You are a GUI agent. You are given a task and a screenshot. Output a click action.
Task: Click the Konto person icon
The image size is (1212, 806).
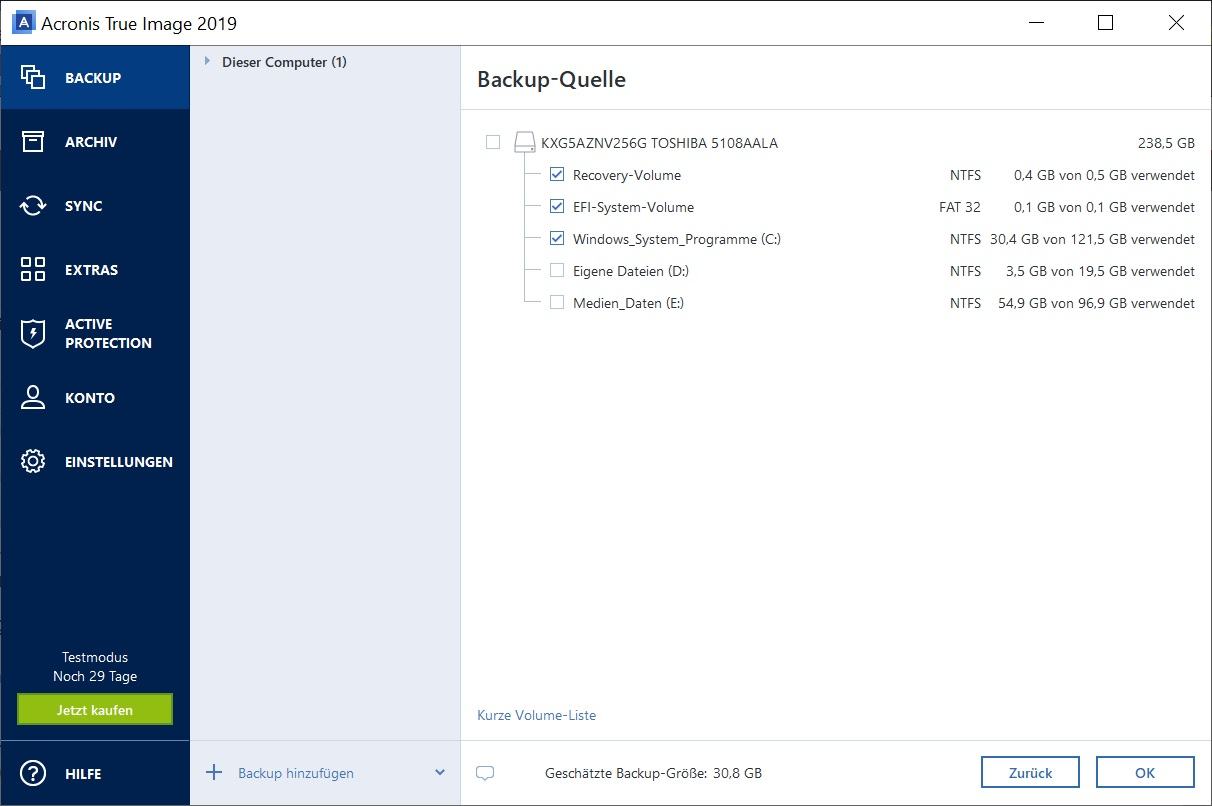click(x=33, y=397)
